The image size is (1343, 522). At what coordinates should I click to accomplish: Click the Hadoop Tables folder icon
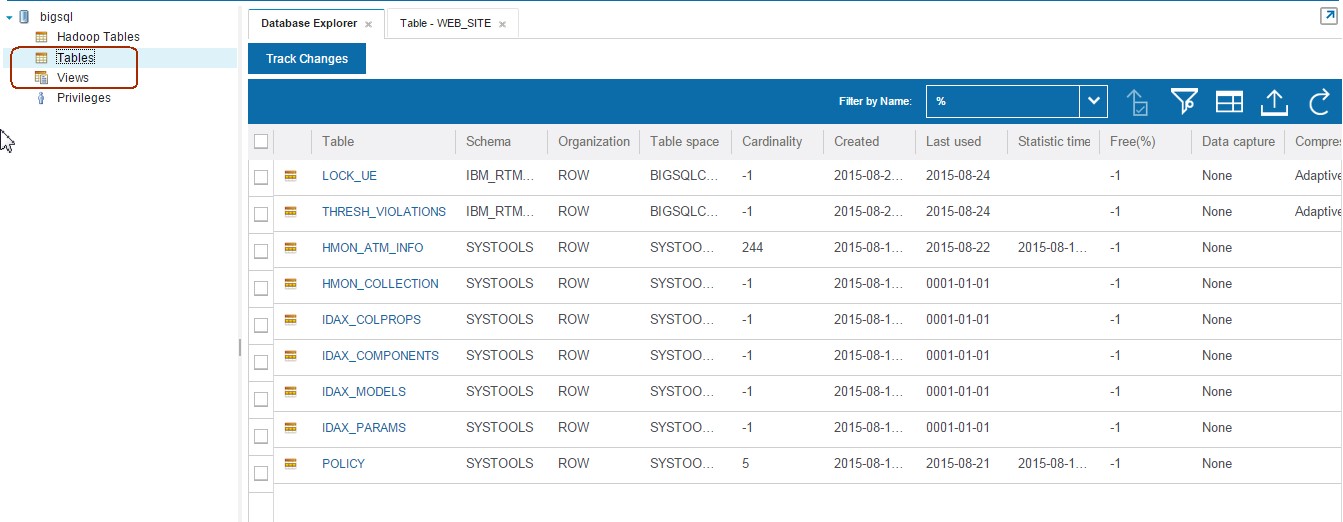pos(41,37)
